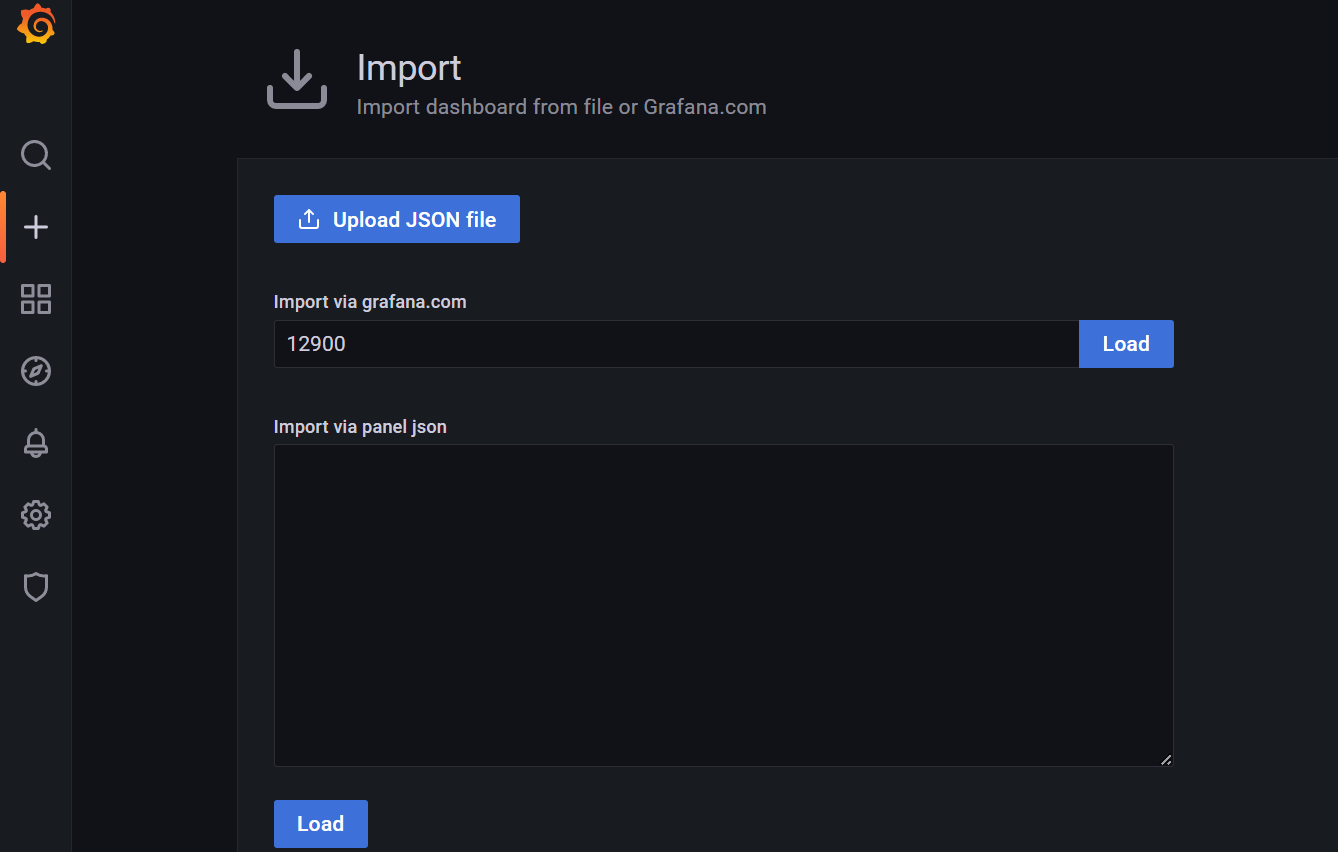Viewport: 1338px width, 852px height.
Task: Open the Configuration gear icon in sidebar
Action: pyautogui.click(x=36, y=515)
